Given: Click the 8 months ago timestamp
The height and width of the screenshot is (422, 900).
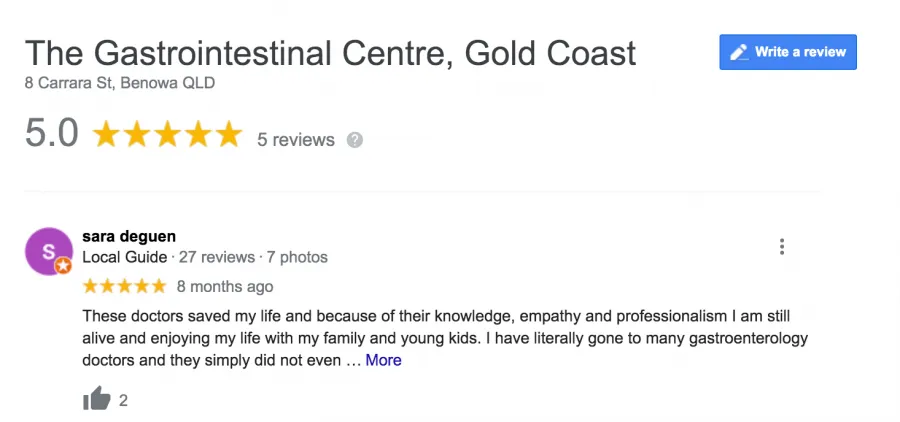Looking at the screenshot, I should [225, 287].
